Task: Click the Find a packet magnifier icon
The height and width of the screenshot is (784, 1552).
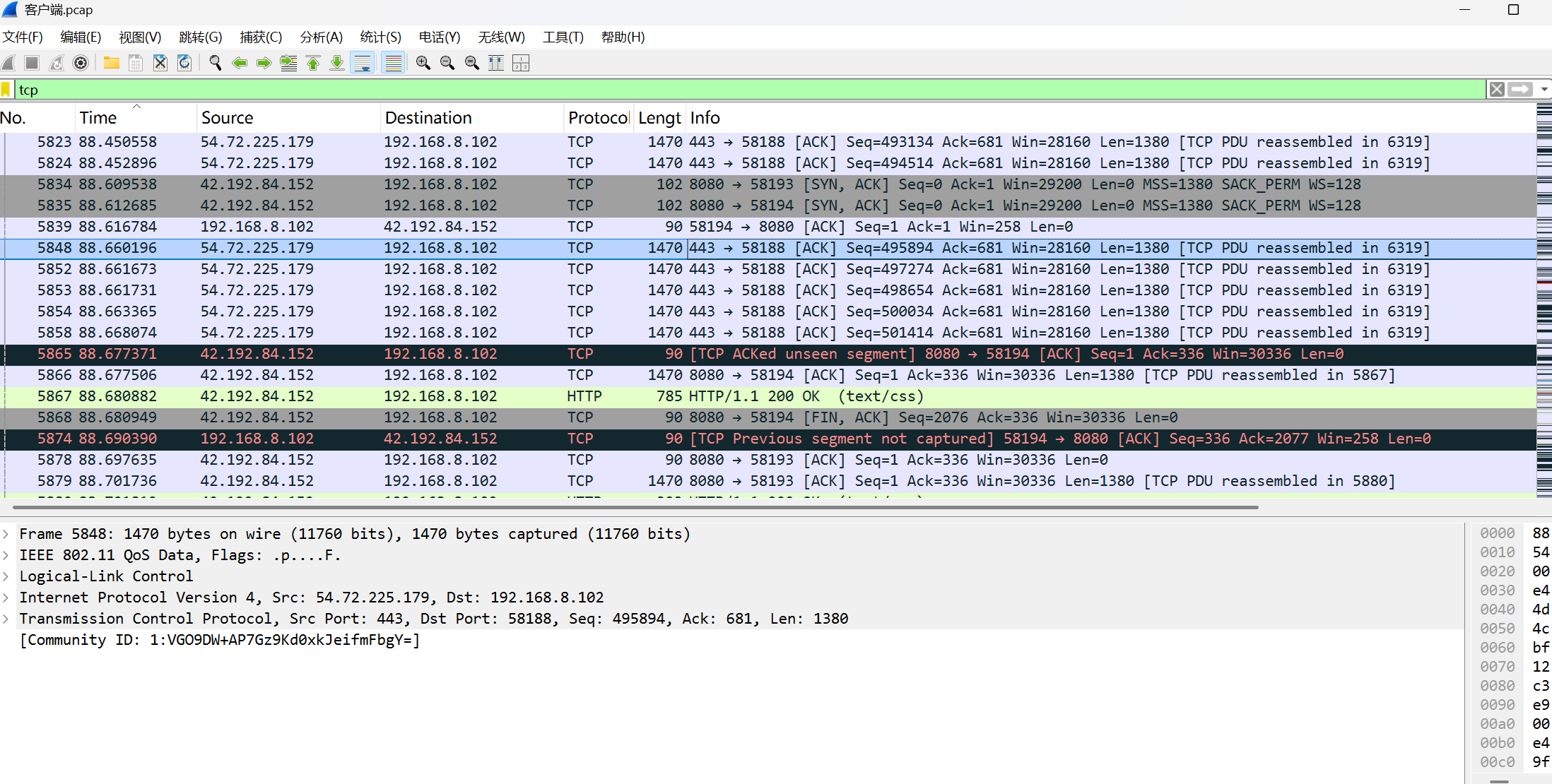Action: pos(215,63)
